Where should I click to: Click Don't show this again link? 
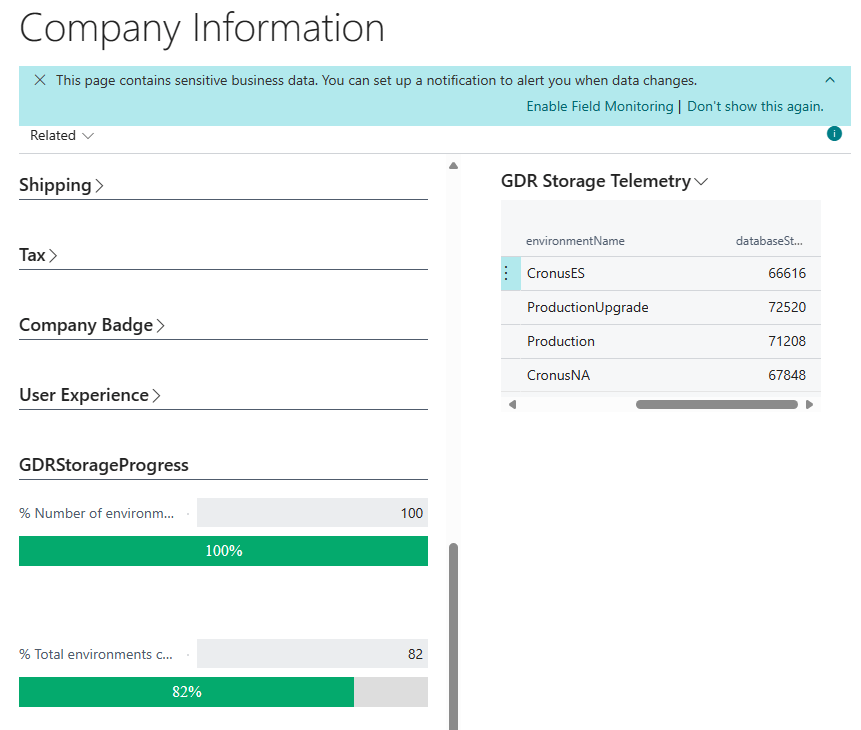(x=755, y=106)
